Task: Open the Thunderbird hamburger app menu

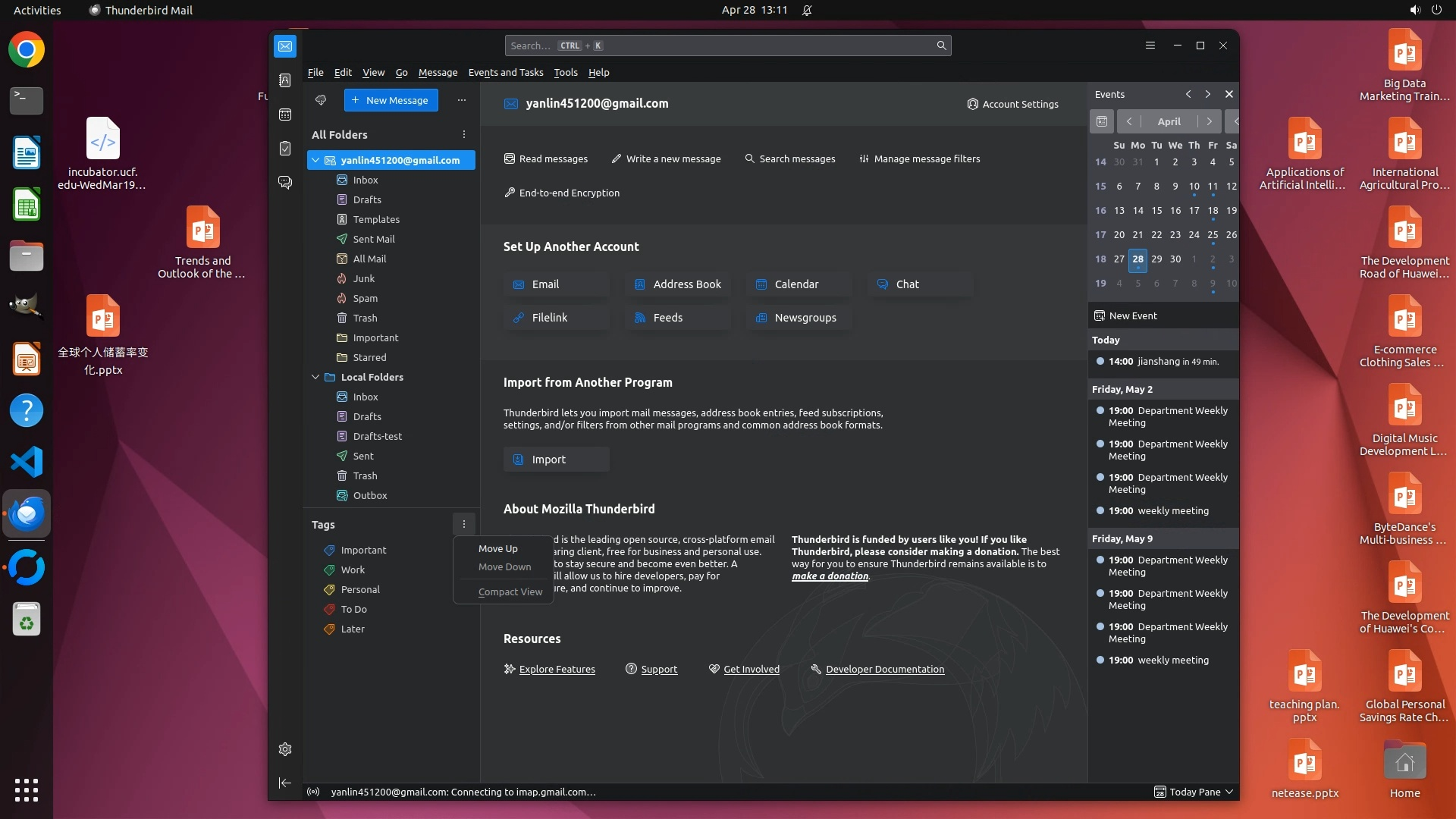Action: click(1150, 45)
